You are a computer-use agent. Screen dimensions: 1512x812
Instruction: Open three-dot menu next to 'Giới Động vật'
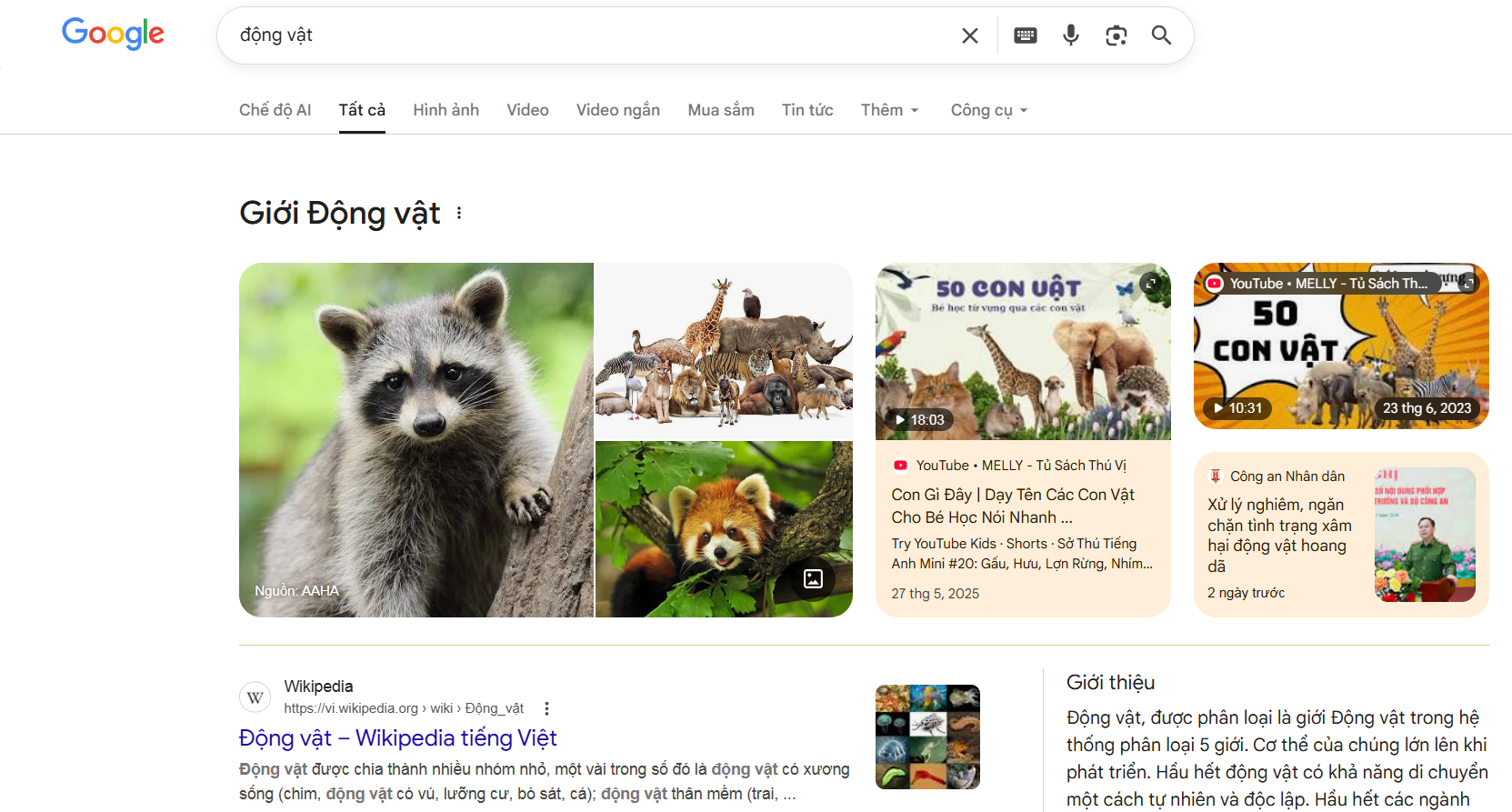coord(459,213)
